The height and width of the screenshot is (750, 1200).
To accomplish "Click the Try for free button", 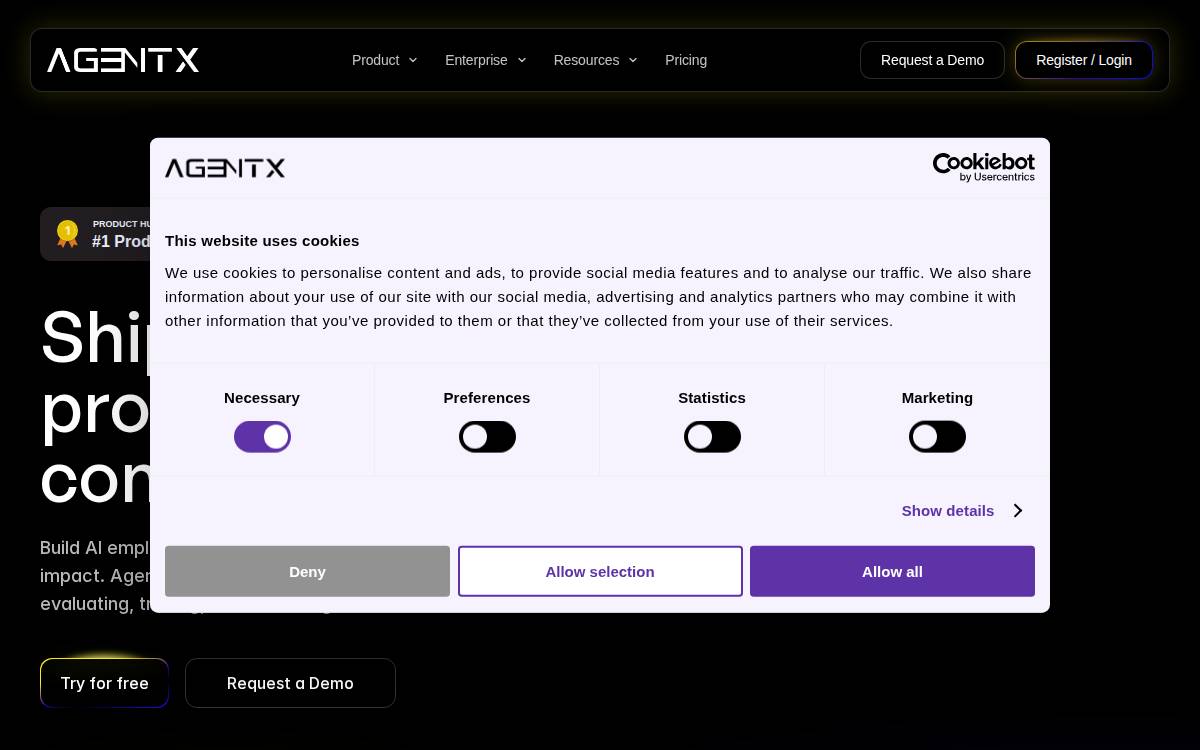I will click(104, 683).
